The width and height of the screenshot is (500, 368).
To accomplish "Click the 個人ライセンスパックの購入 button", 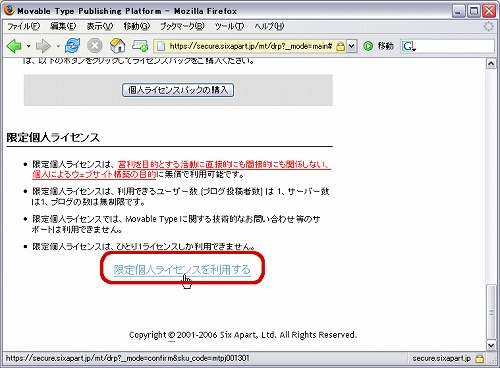I will 178,90.
